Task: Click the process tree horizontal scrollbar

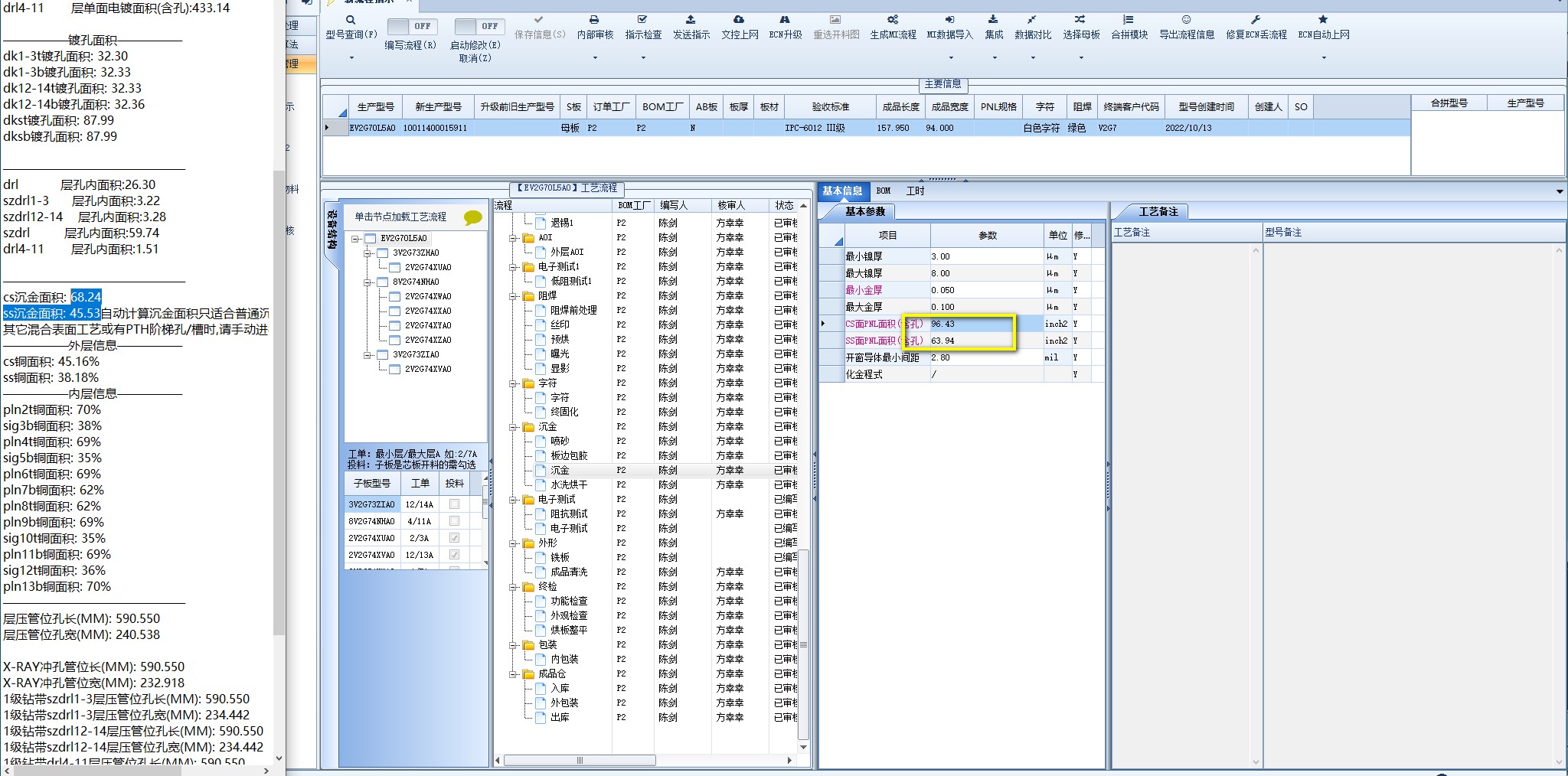Action: (x=580, y=761)
